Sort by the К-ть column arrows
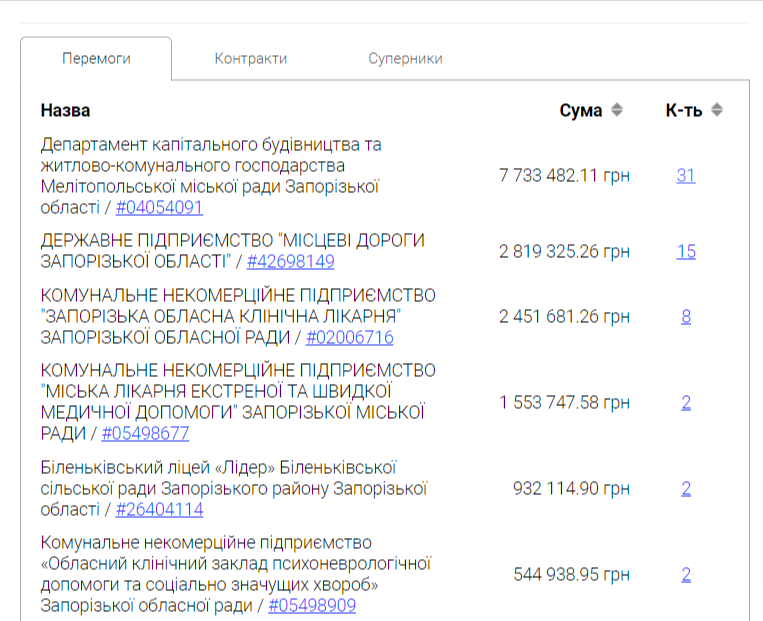The width and height of the screenshot is (763, 621). coord(716,110)
